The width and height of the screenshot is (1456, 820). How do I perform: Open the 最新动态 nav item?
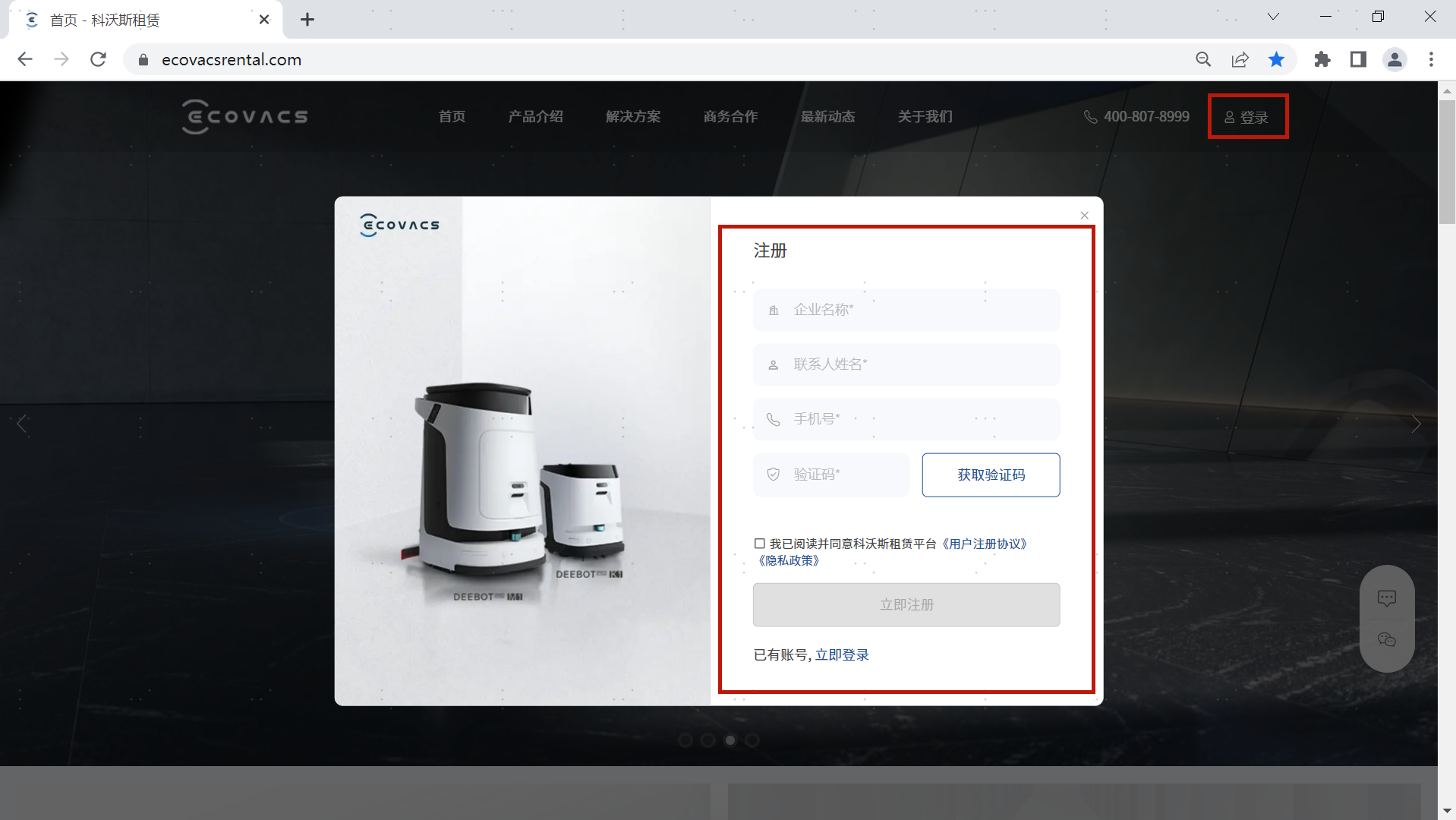tap(827, 117)
